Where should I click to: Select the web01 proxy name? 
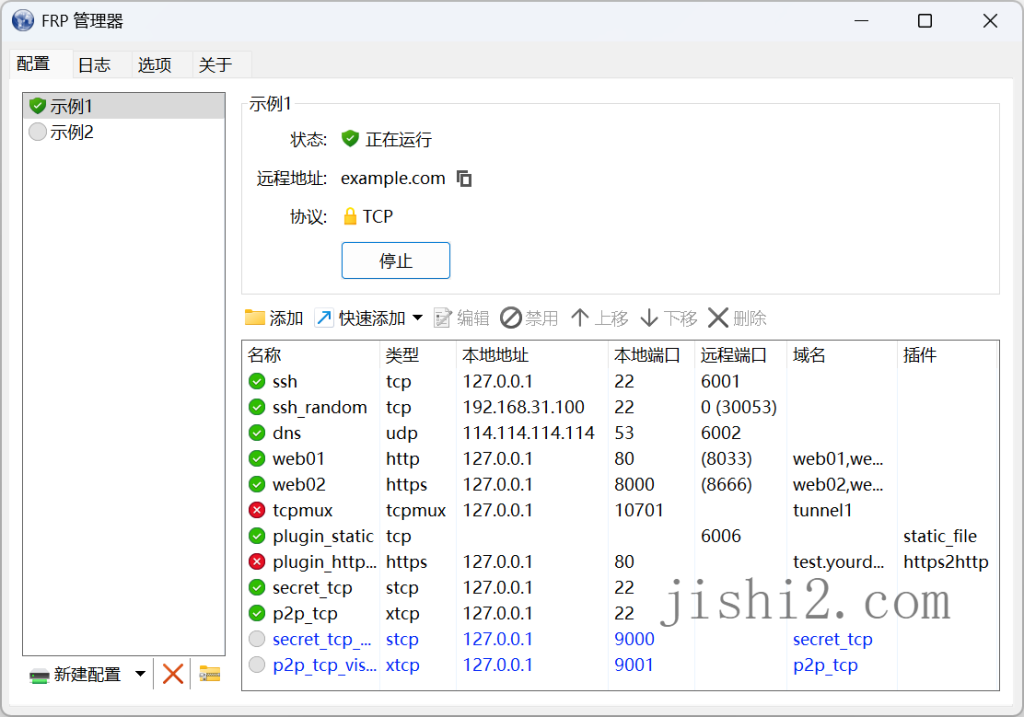pyautogui.click(x=298, y=459)
